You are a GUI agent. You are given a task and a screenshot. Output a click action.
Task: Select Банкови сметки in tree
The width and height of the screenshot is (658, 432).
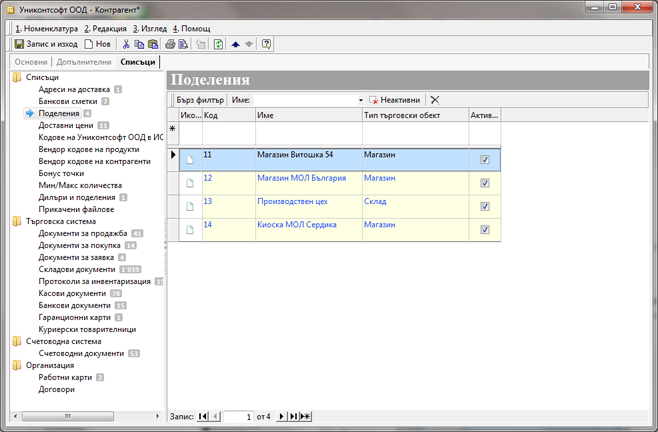pyautogui.click(x=68, y=101)
